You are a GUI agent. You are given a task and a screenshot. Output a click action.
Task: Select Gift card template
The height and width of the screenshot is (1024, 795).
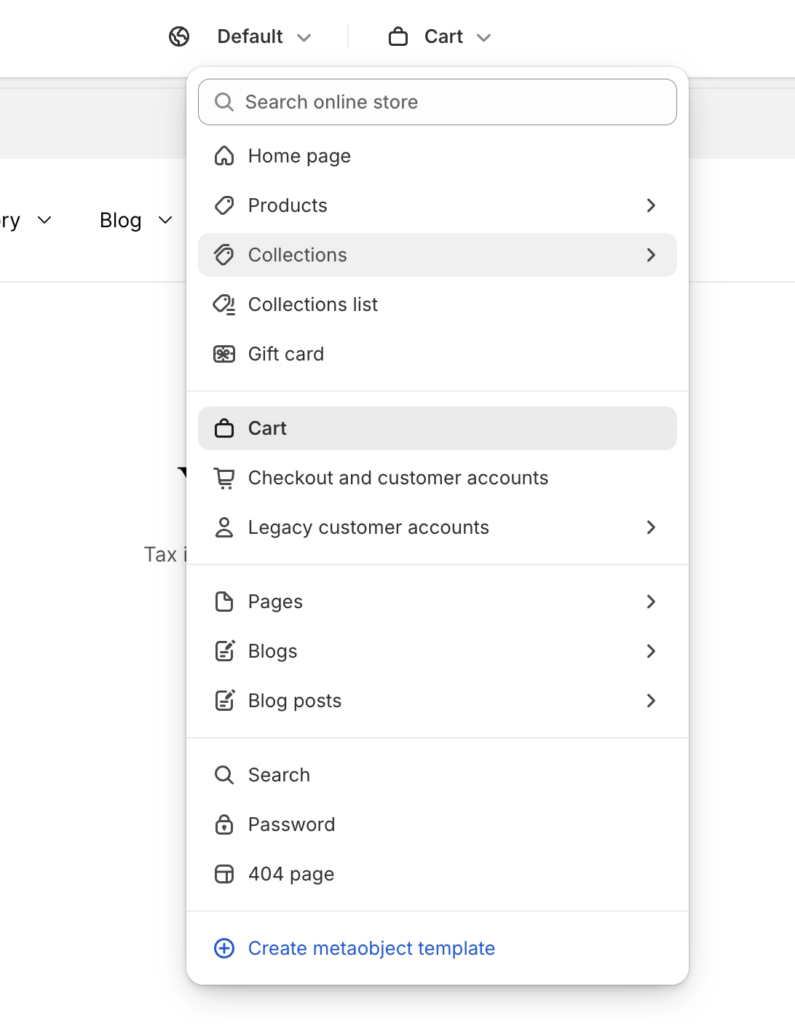coord(437,354)
